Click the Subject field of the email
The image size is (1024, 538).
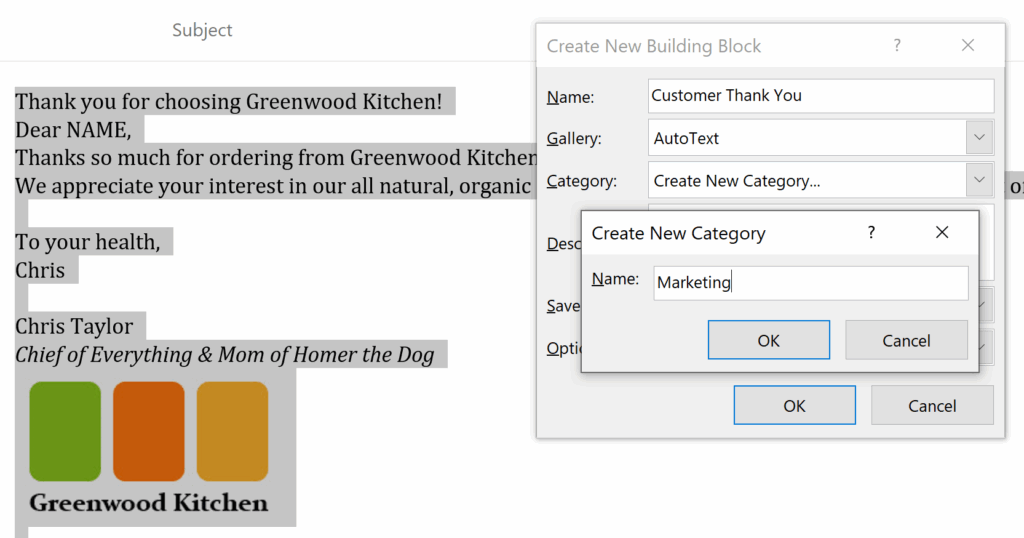[202, 30]
